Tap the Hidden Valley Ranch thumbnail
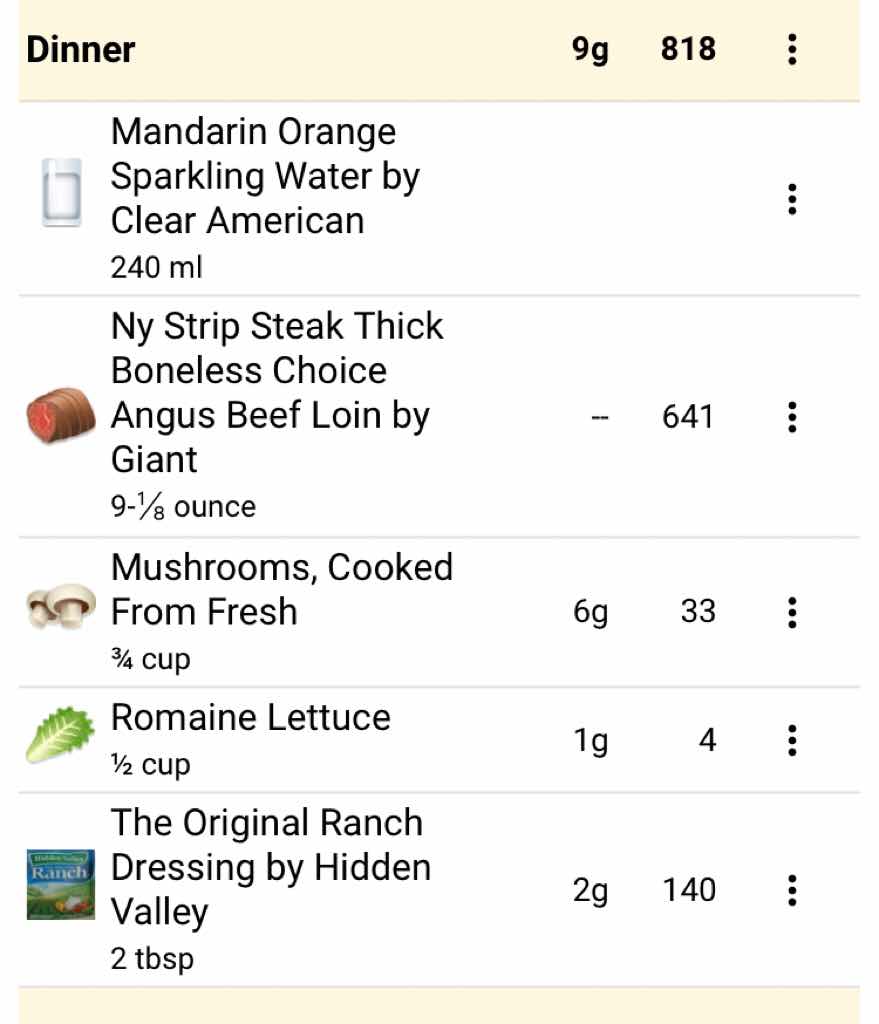879x1024 pixels. (x=61, y=884)
